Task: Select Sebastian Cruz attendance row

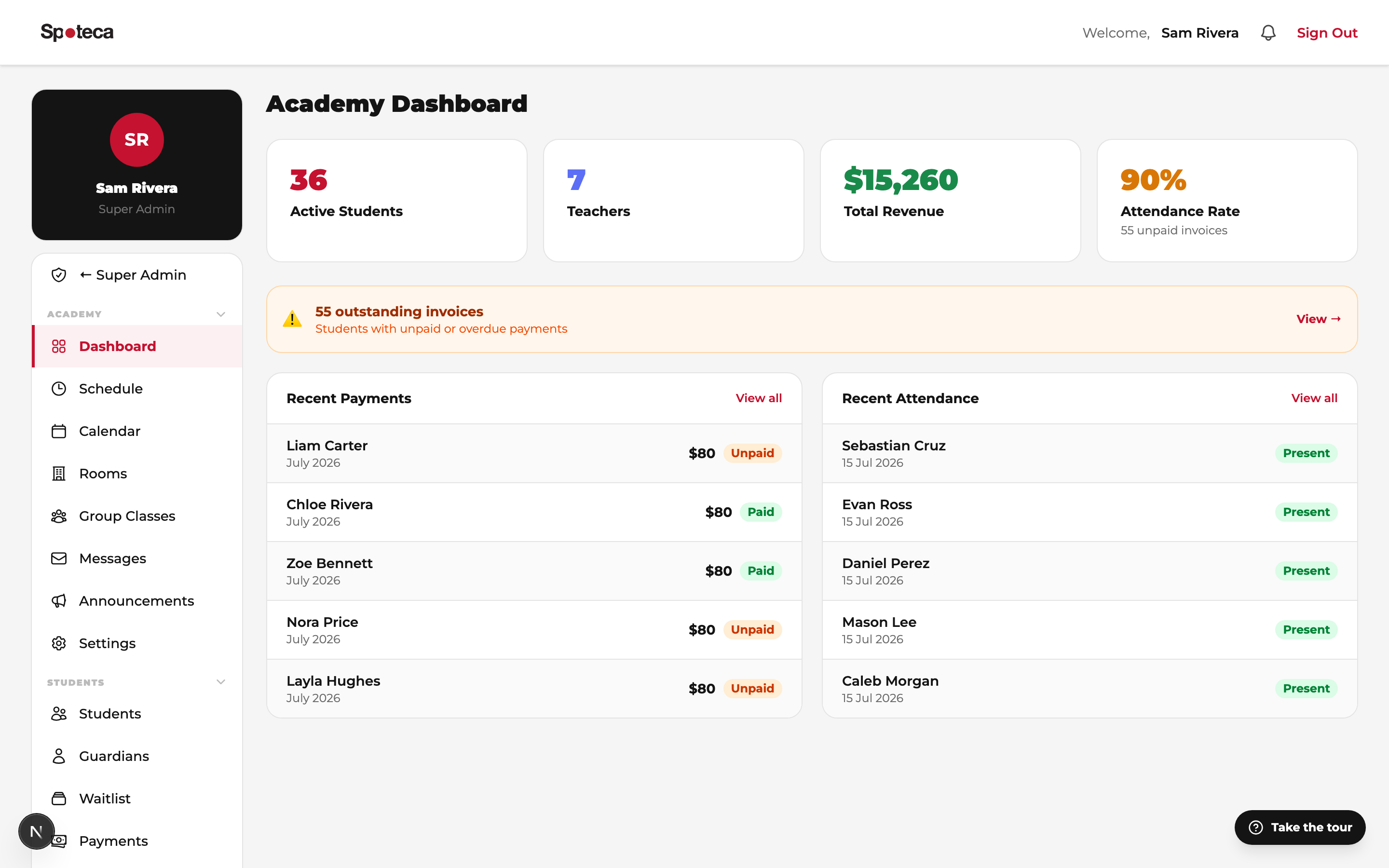Action: pyautogui.click(x=1089, y=453)
